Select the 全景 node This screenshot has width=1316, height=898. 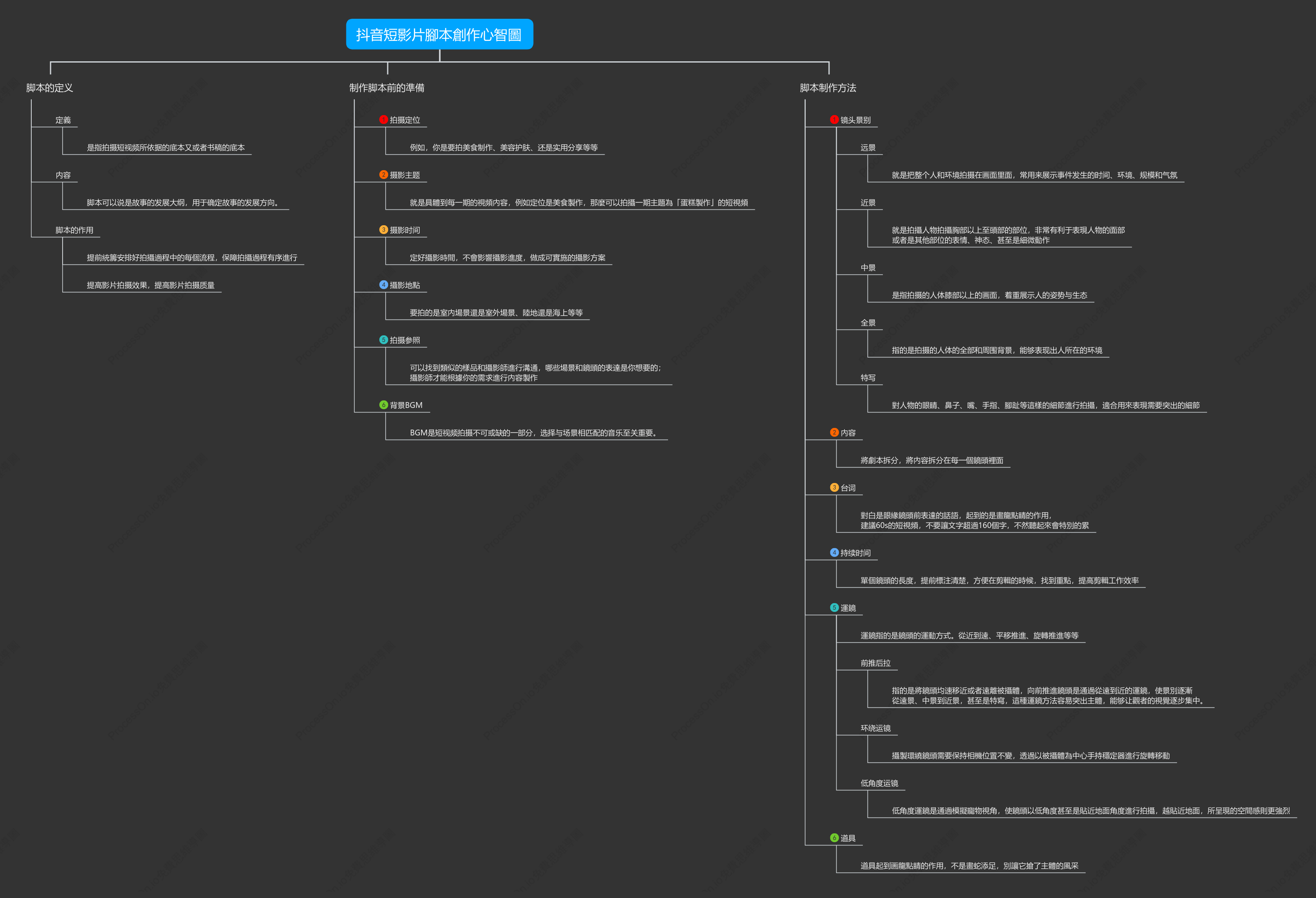[x=868, y=322]
